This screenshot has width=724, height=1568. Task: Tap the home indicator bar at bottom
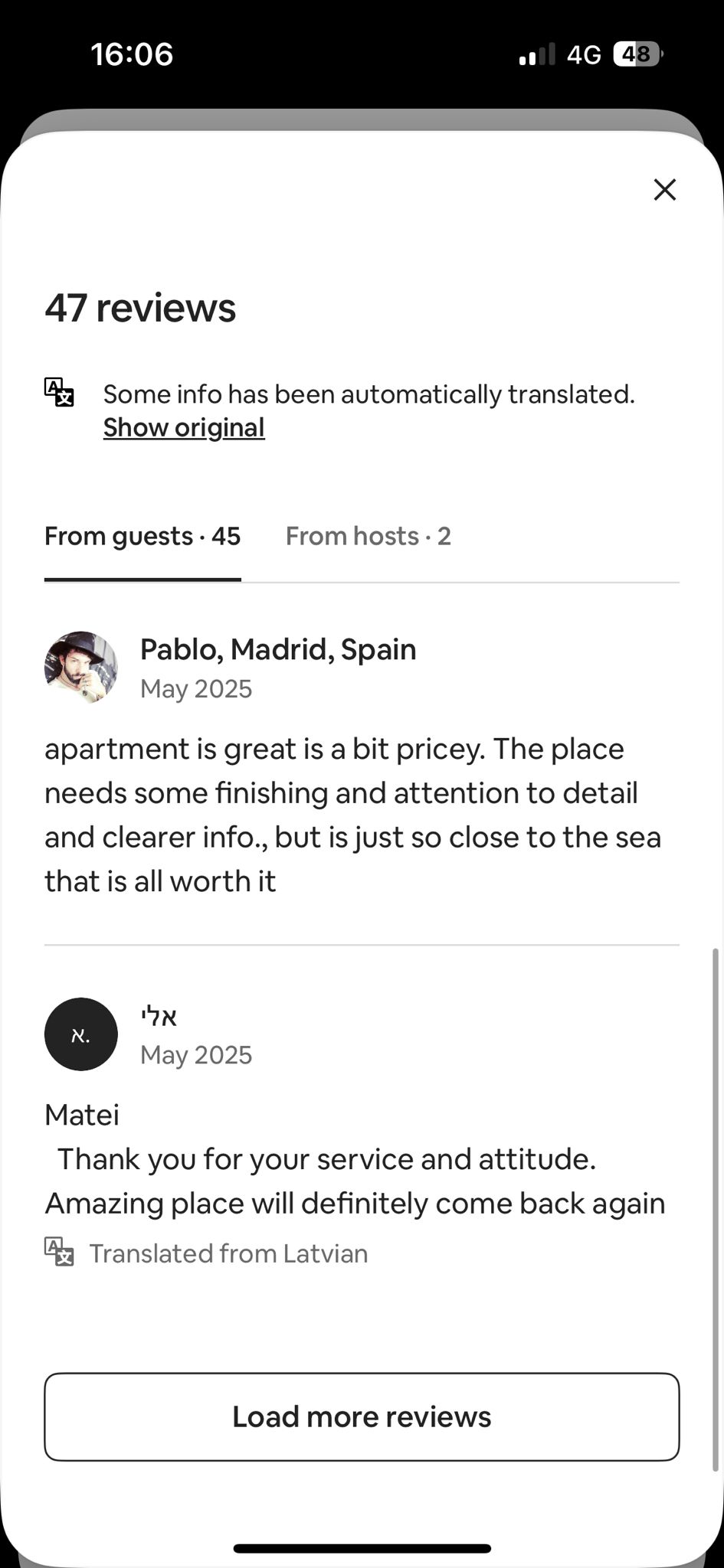tap(362, 1548)
